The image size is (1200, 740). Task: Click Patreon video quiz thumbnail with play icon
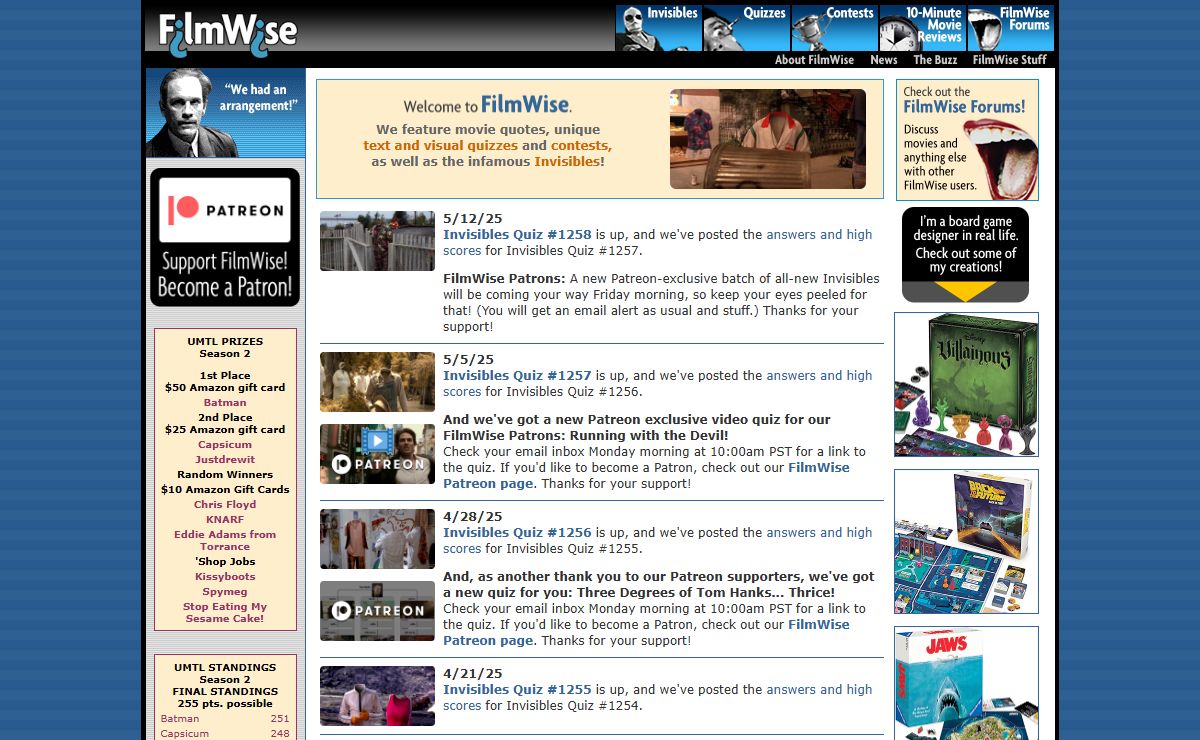[x=377, y=454]
